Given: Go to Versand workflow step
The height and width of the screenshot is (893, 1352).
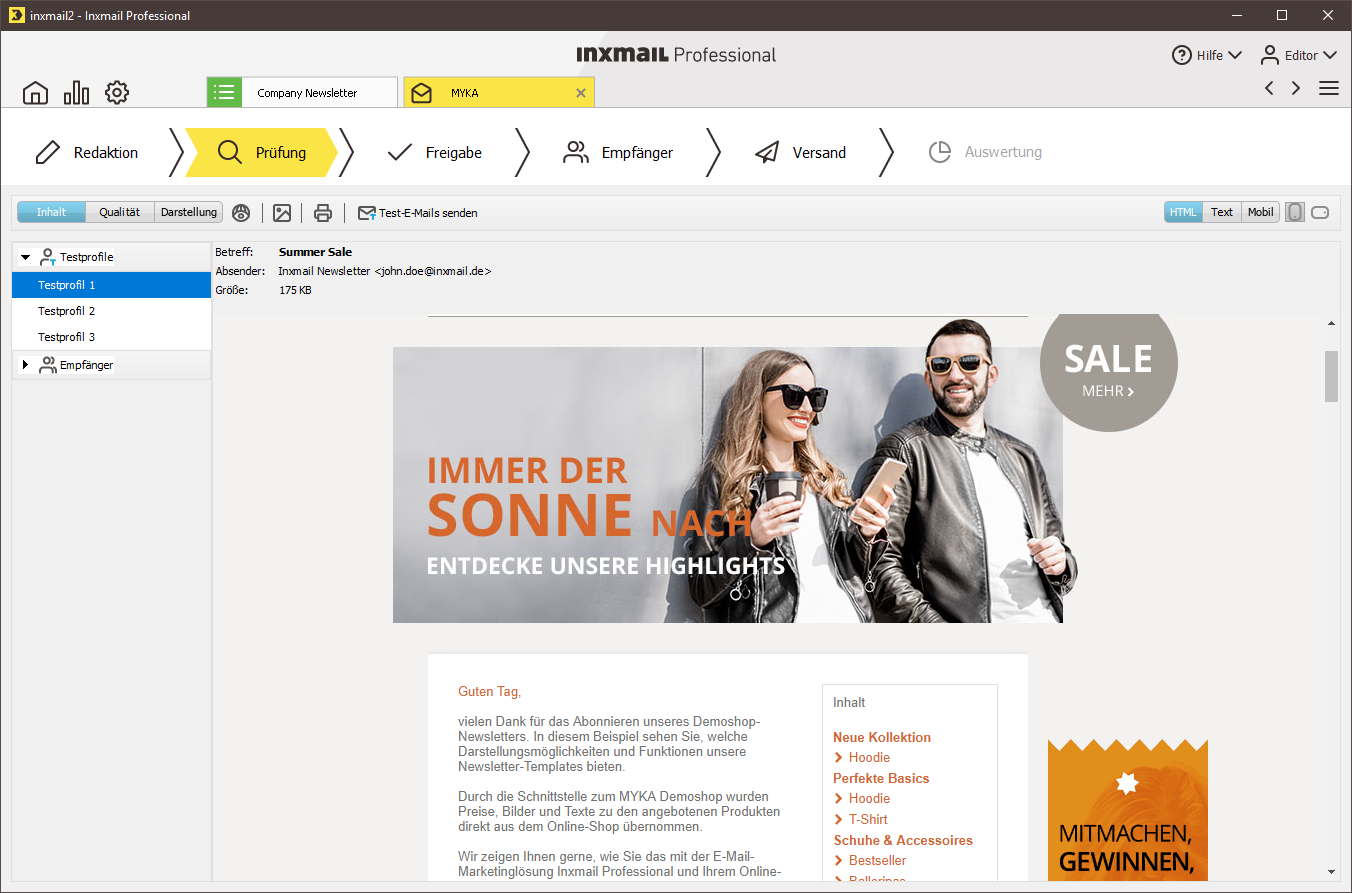Looking at the screenshot, I should click(x=800, y=152).
